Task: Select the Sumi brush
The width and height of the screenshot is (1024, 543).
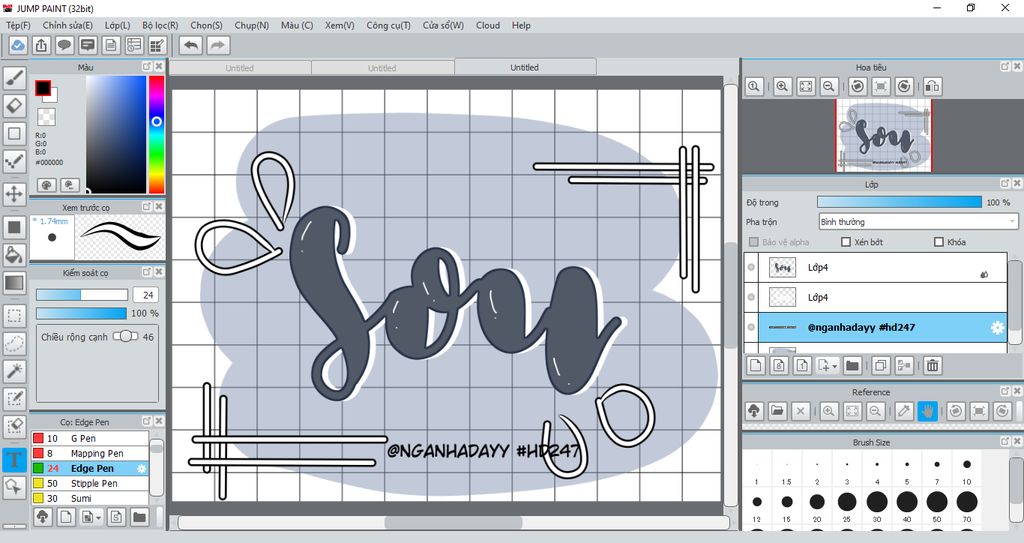Action: (x=90, y=498)
